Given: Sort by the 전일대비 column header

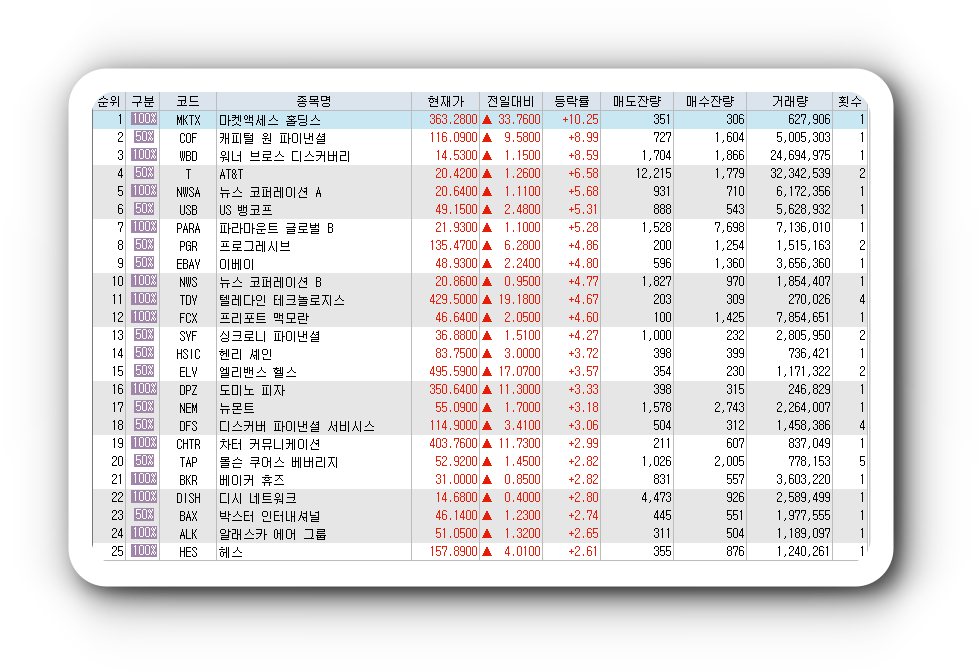Looking at the screenshot, I should (x=511, y=101).
